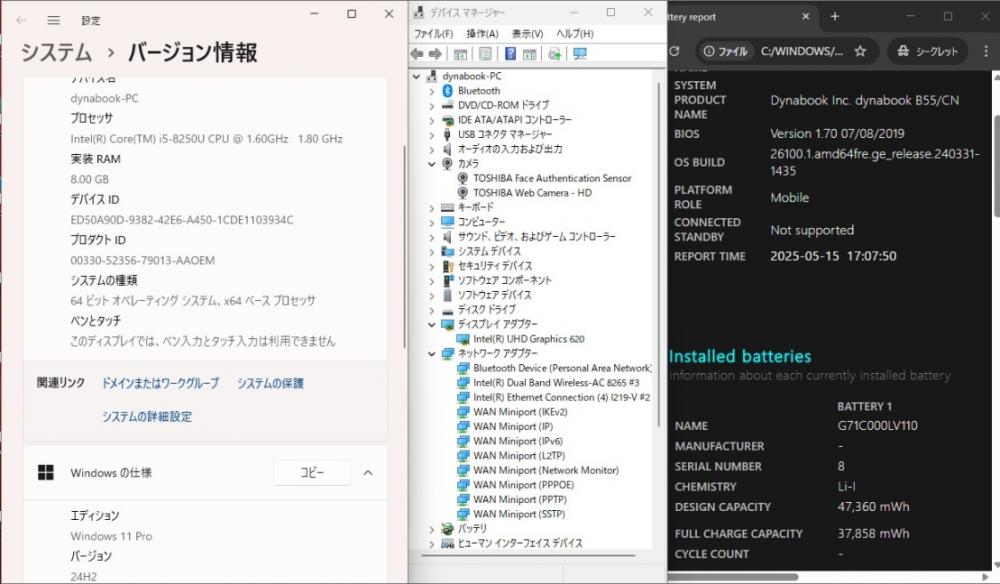Open 表示(V) menu in Device Manager
Screen dimensions: 1000x584
(527, 34)
